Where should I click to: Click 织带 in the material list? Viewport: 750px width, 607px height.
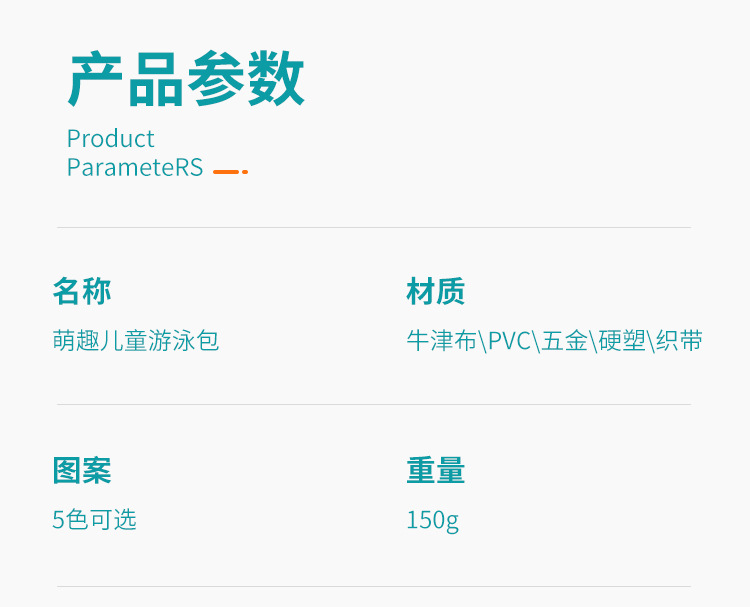[x=680, y=341]
